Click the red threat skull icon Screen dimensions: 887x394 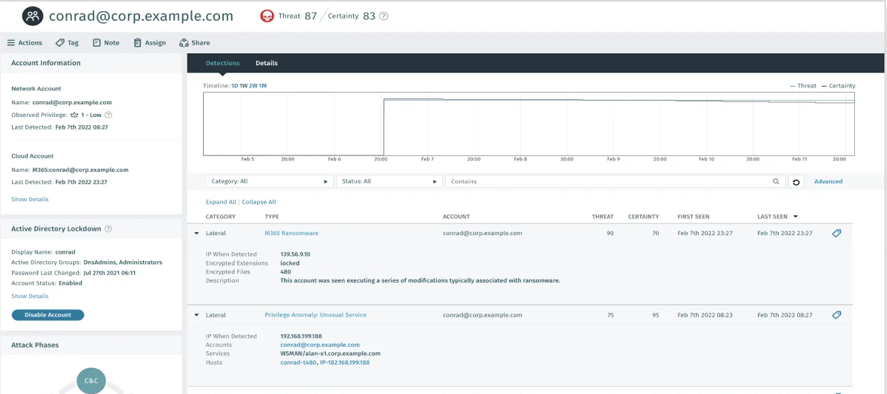tap(266, 16)
